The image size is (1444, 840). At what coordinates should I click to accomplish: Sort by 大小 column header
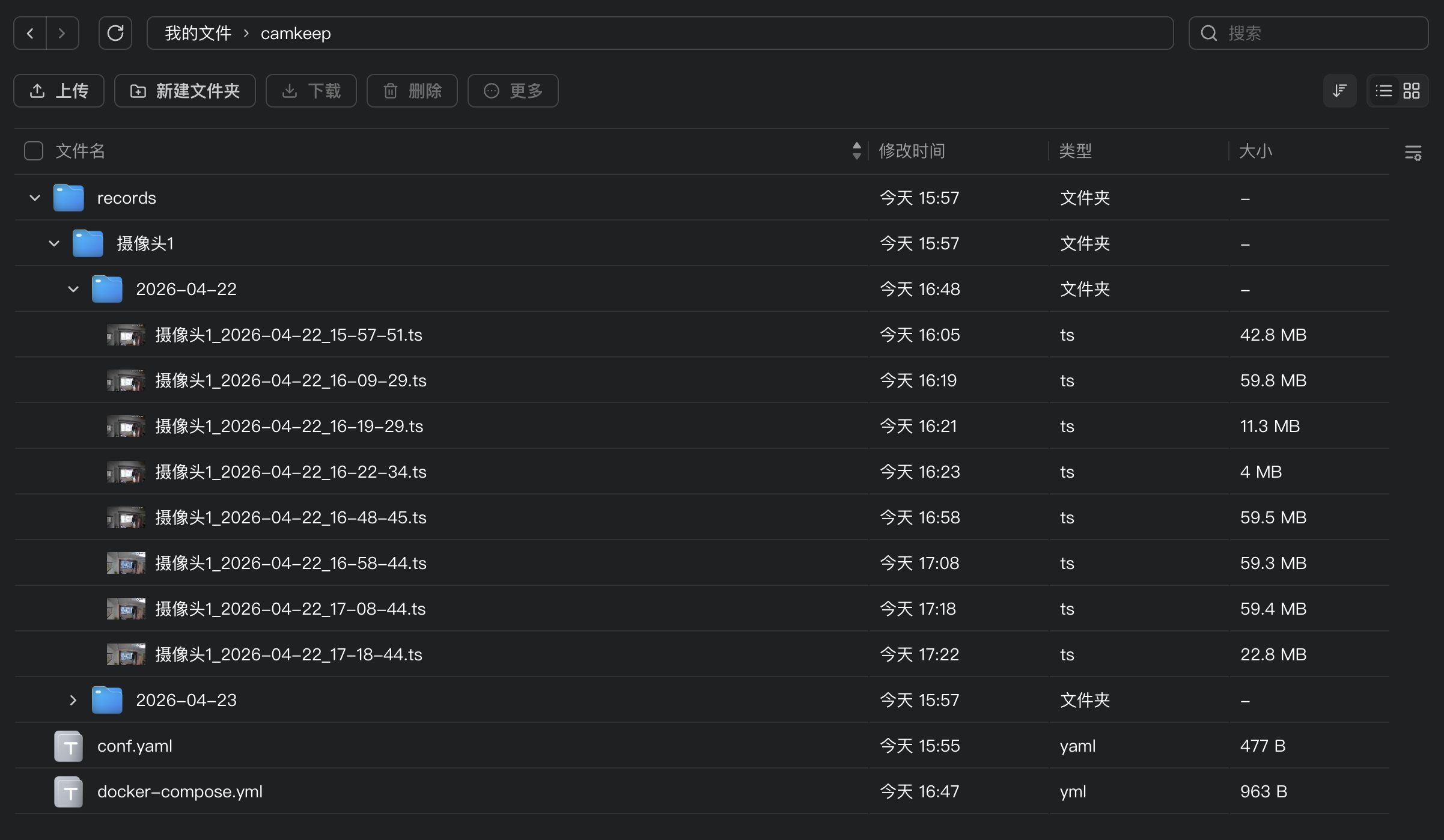(x=1255, y=151)
